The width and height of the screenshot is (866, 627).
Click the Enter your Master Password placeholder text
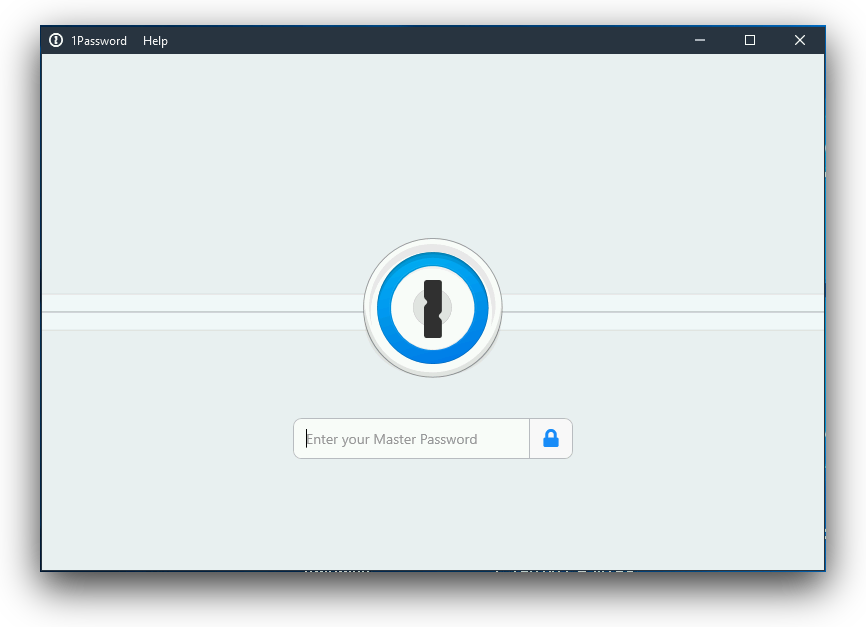[391, 439]
